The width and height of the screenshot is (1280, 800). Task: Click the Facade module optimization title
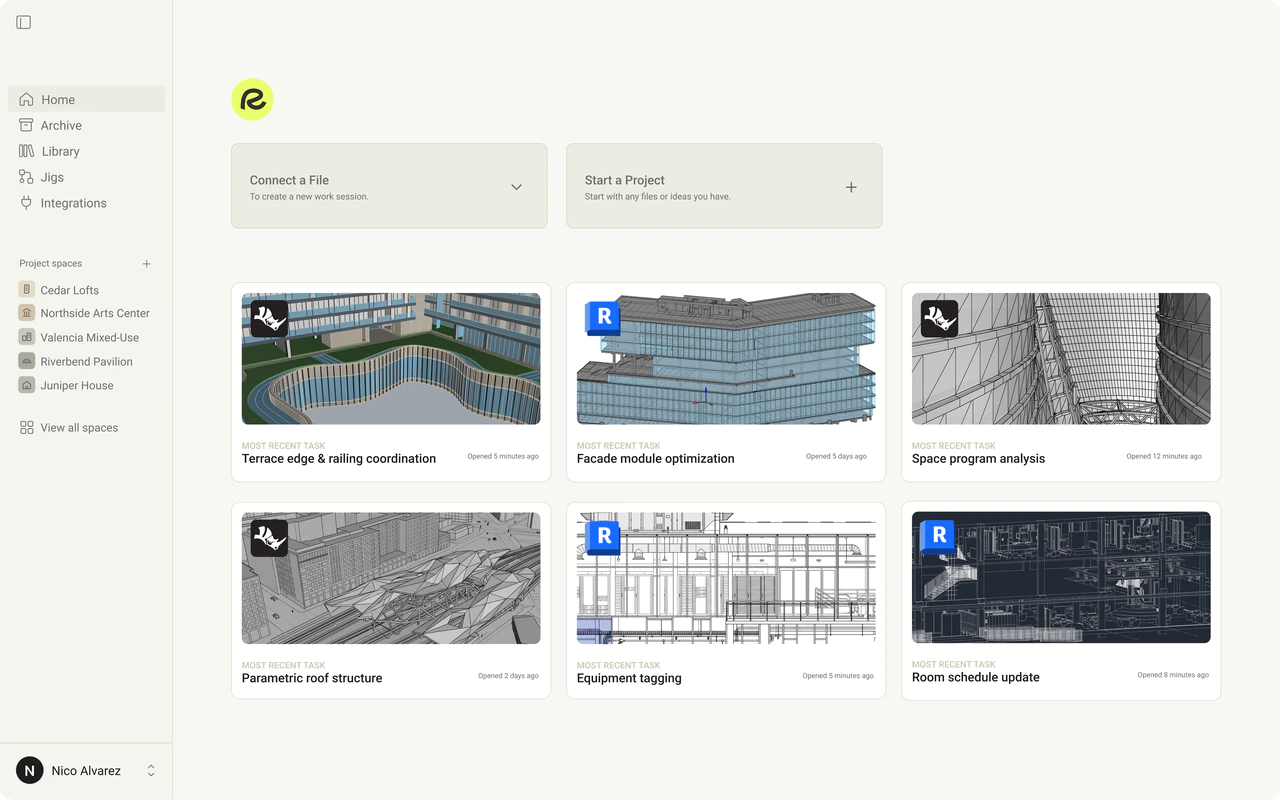656,459
